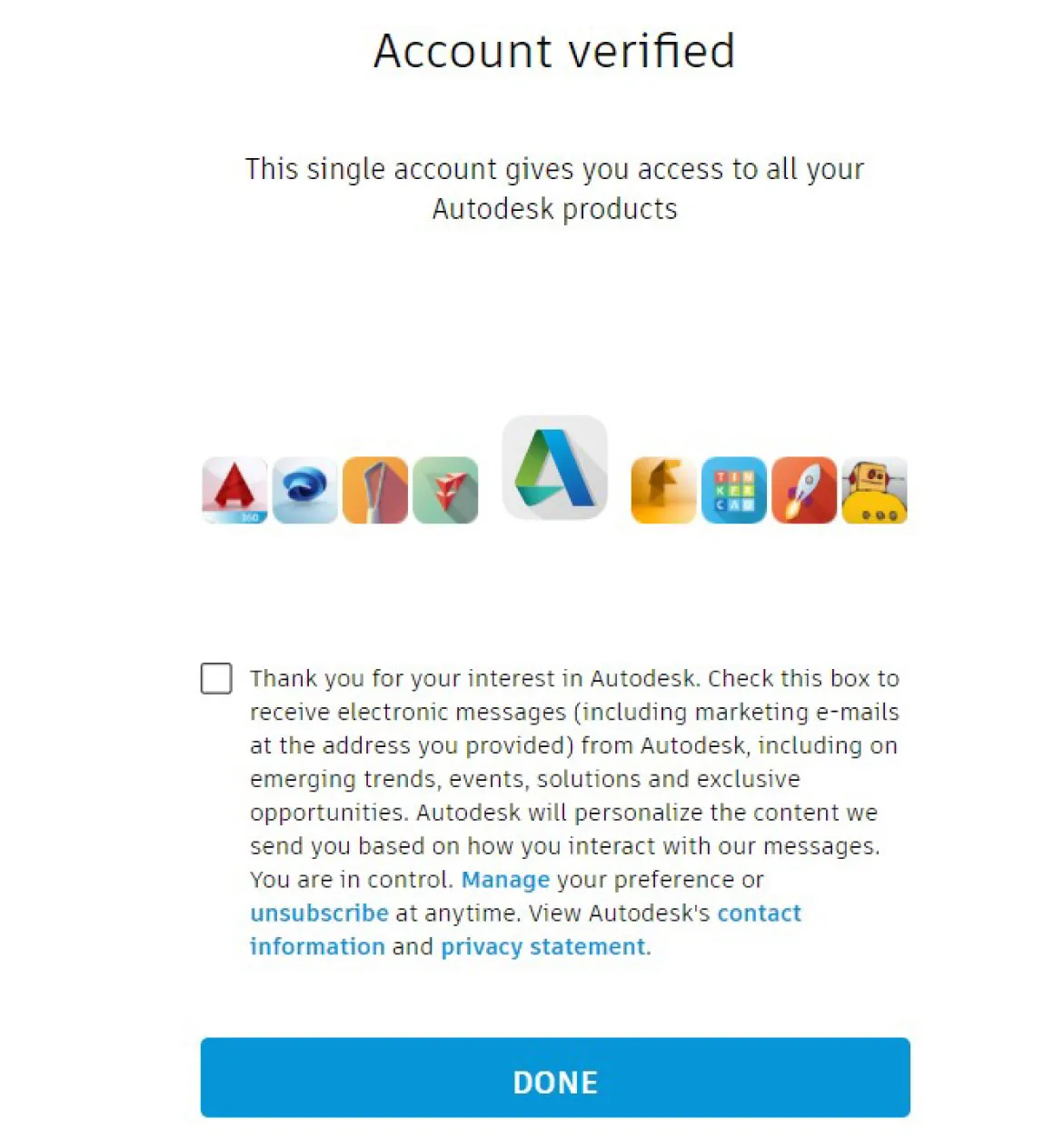Click the orange Fusion 360 icon
Screen dimensions: 1064x1148
[663, 491]
